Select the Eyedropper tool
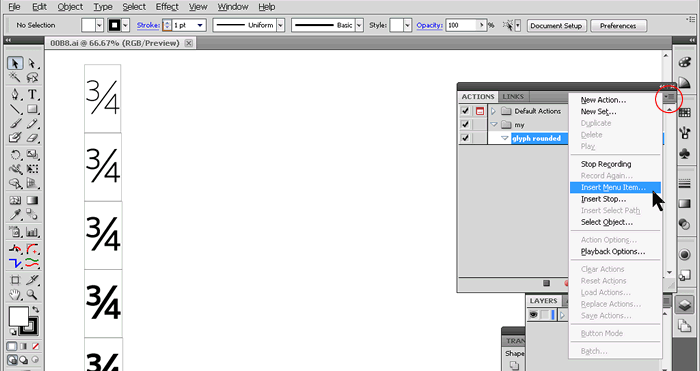700x371 pixels. tap(15, 215)
